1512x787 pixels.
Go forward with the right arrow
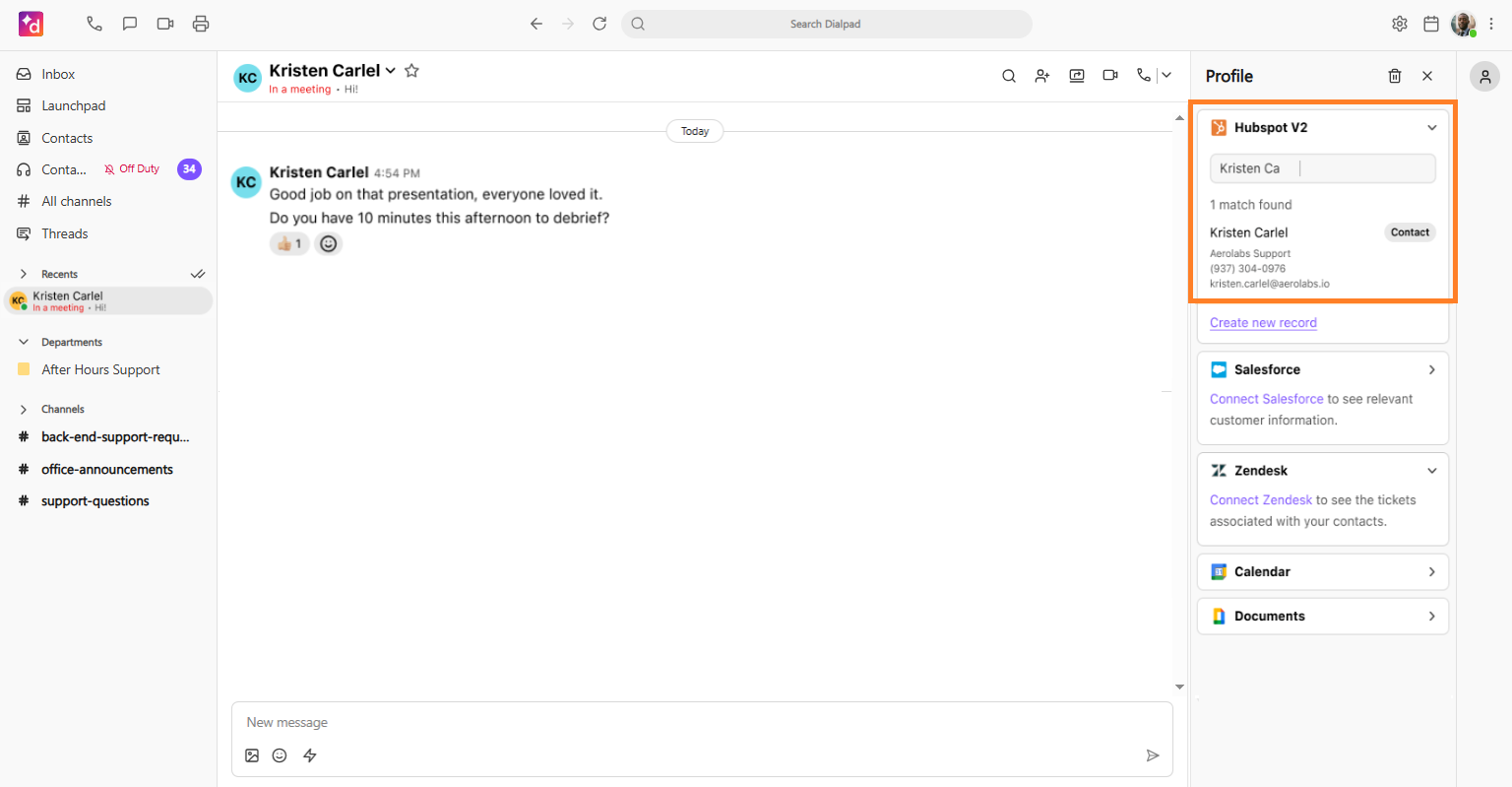coord(568,24)
